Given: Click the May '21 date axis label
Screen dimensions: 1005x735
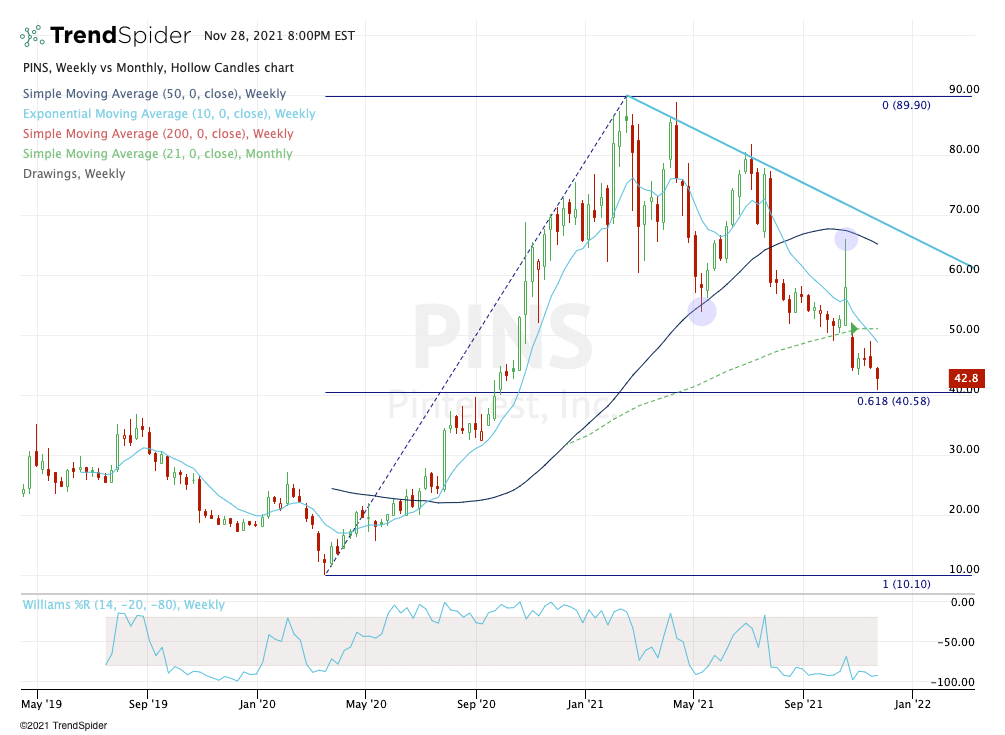Looking at the screenshot, I should pos(693,704).
